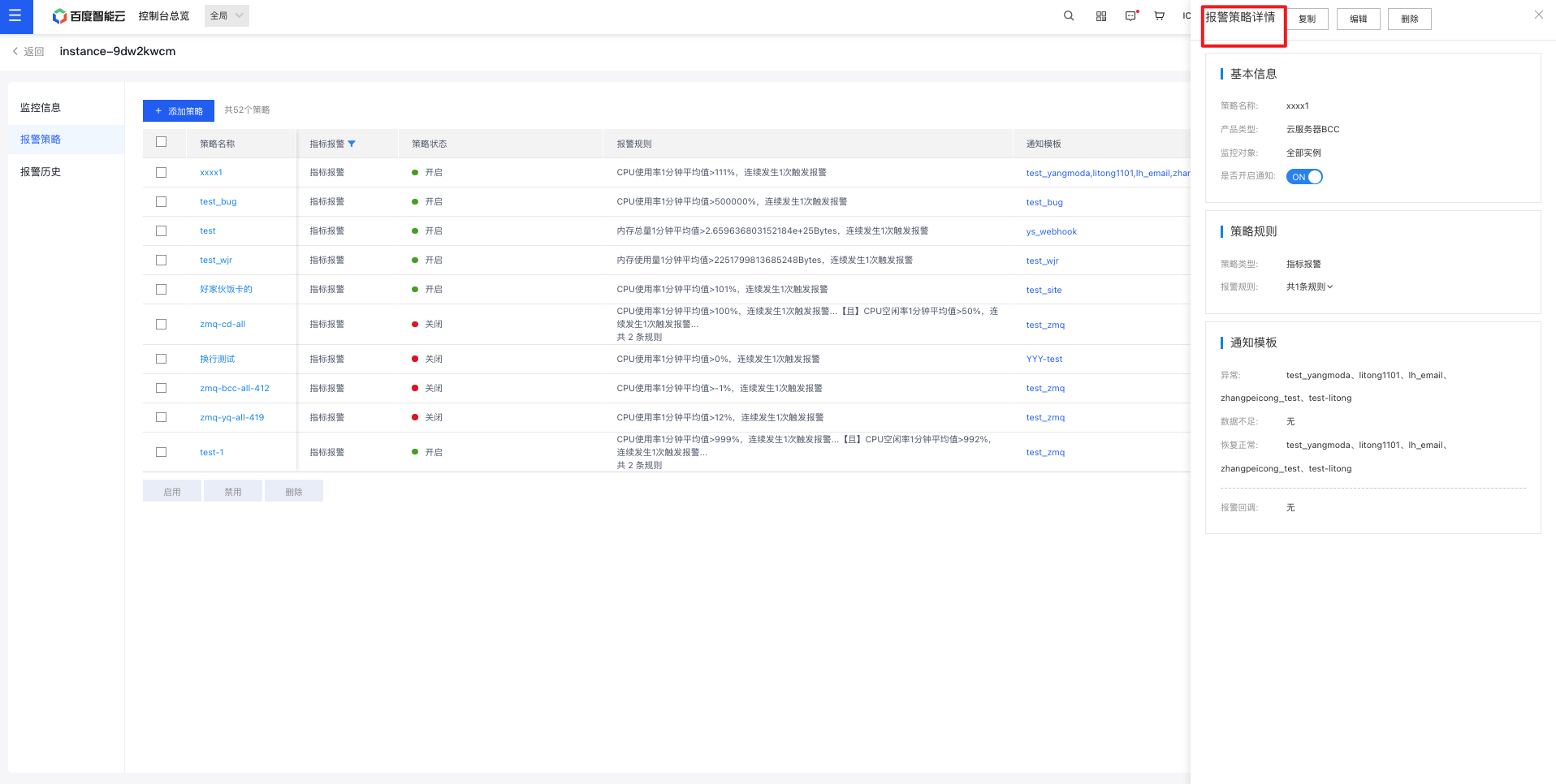Click the 禁用 batch button
The width and height of the screenshot is (1556, 784).
click(233, 491)
